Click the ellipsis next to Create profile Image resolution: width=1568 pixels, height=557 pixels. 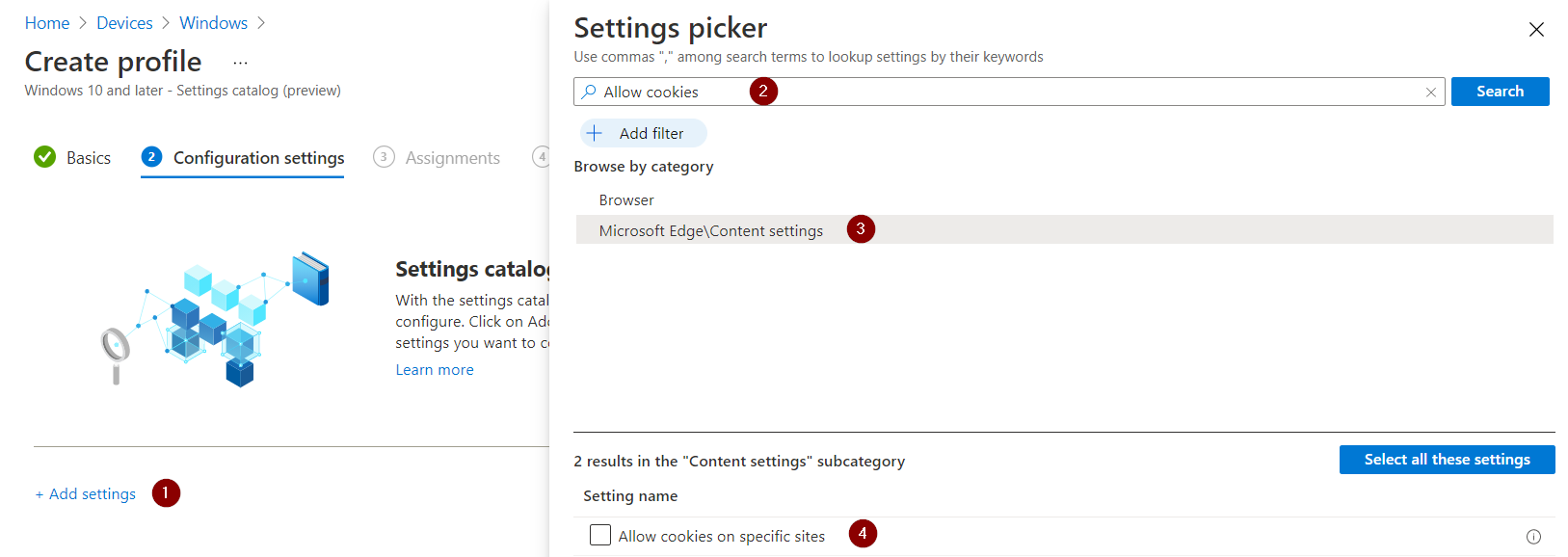pos(241,63)
